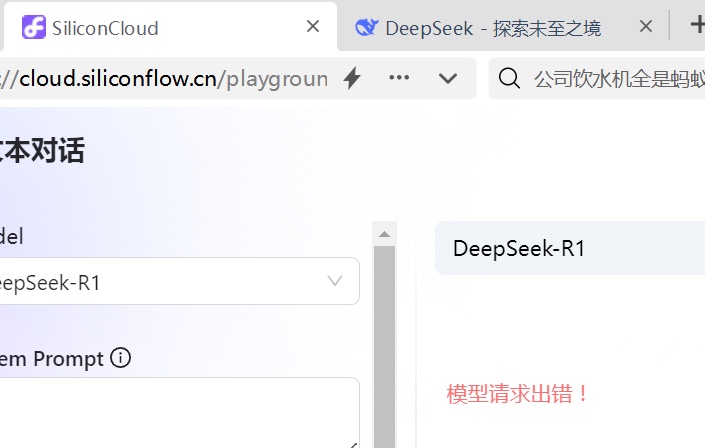Viewport: 705px width, 448px height.
Task: Click the SiliconCloud favicon on the tab
Action: click(x=34, y=27)
